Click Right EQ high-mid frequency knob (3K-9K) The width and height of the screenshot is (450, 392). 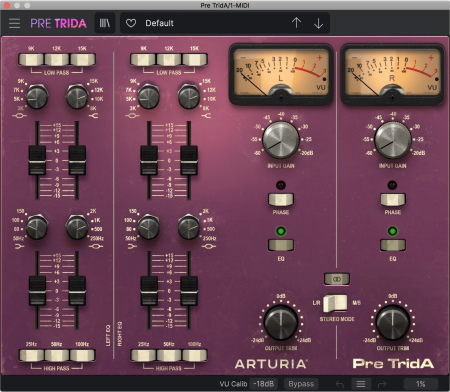point(149,97)
